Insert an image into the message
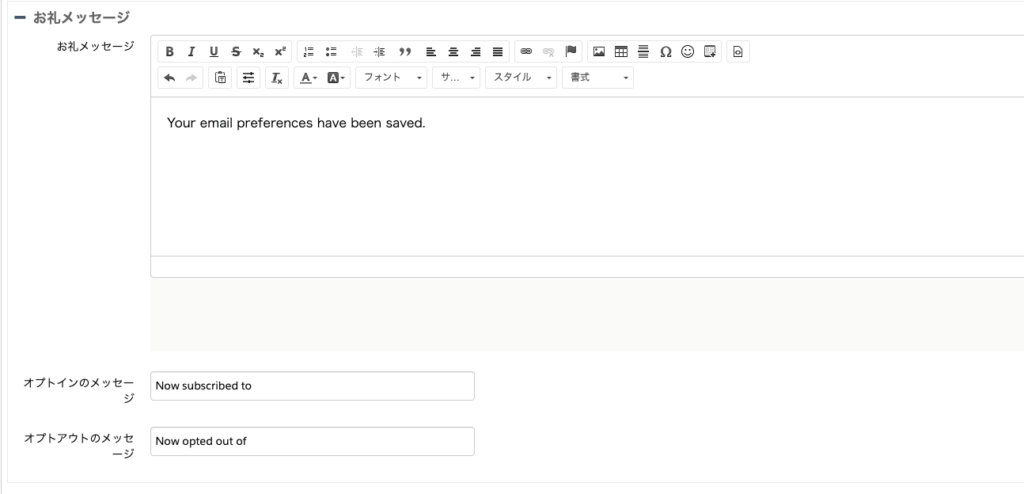Viewport: 1024px width, 494px height. click(599, 52)
